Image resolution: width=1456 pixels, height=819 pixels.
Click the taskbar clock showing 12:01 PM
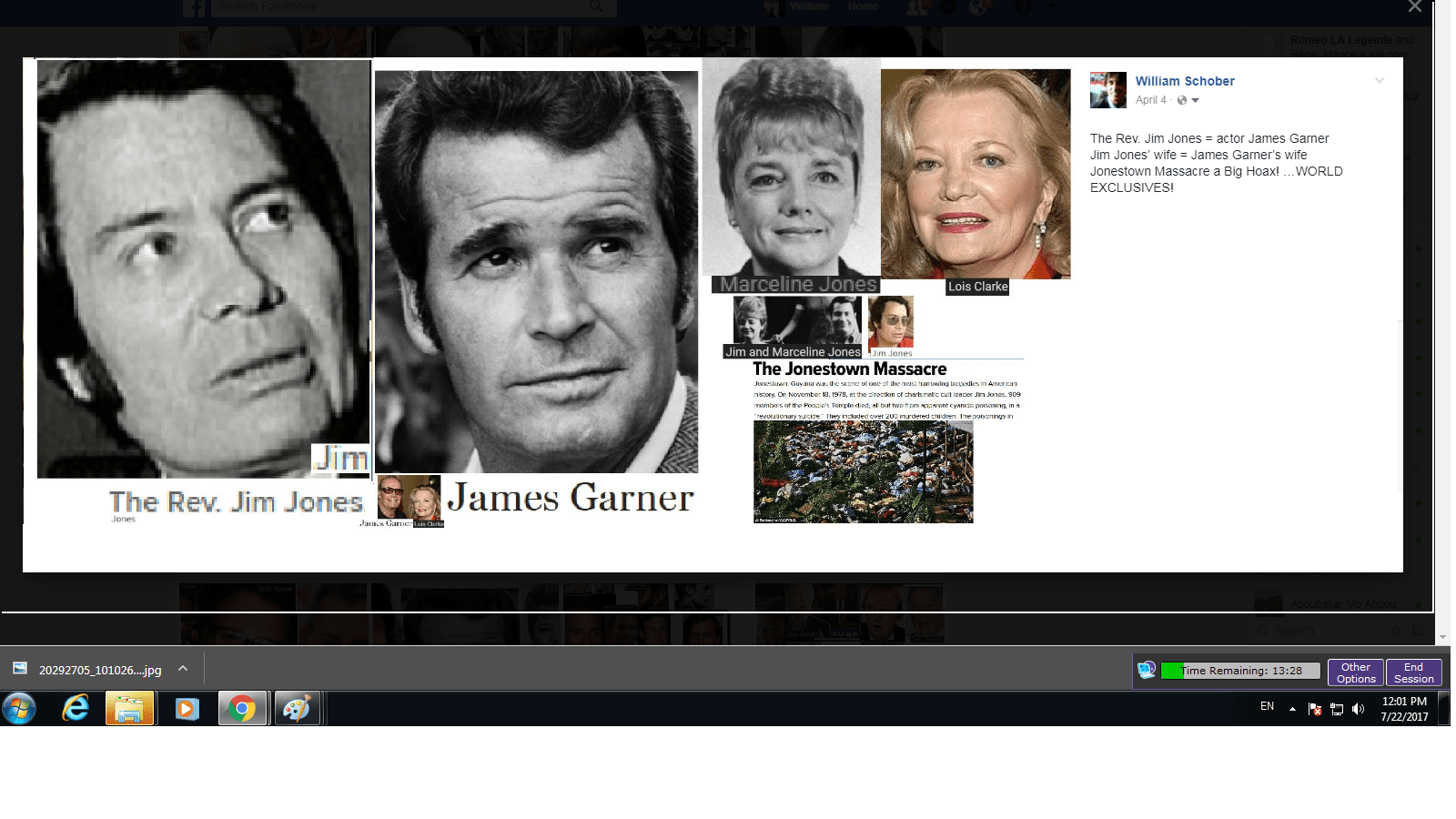click(x=1403, y=709)
